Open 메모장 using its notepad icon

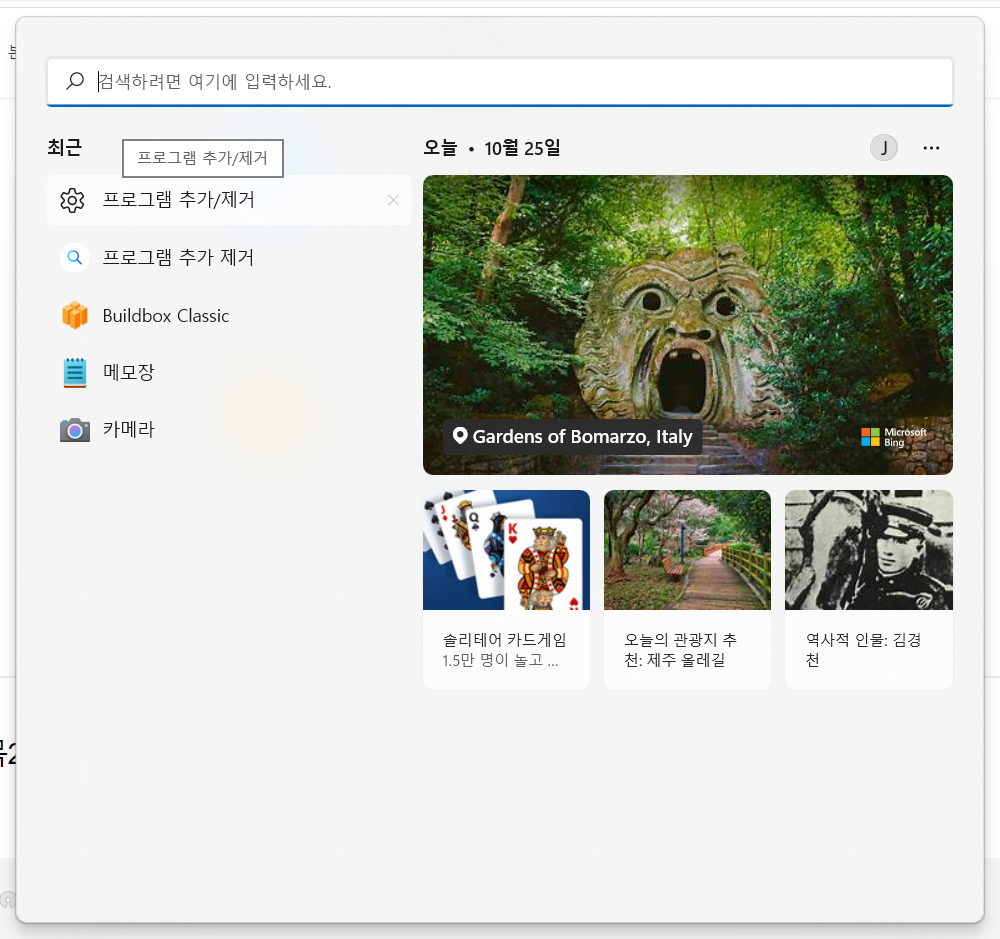(74, 371)
